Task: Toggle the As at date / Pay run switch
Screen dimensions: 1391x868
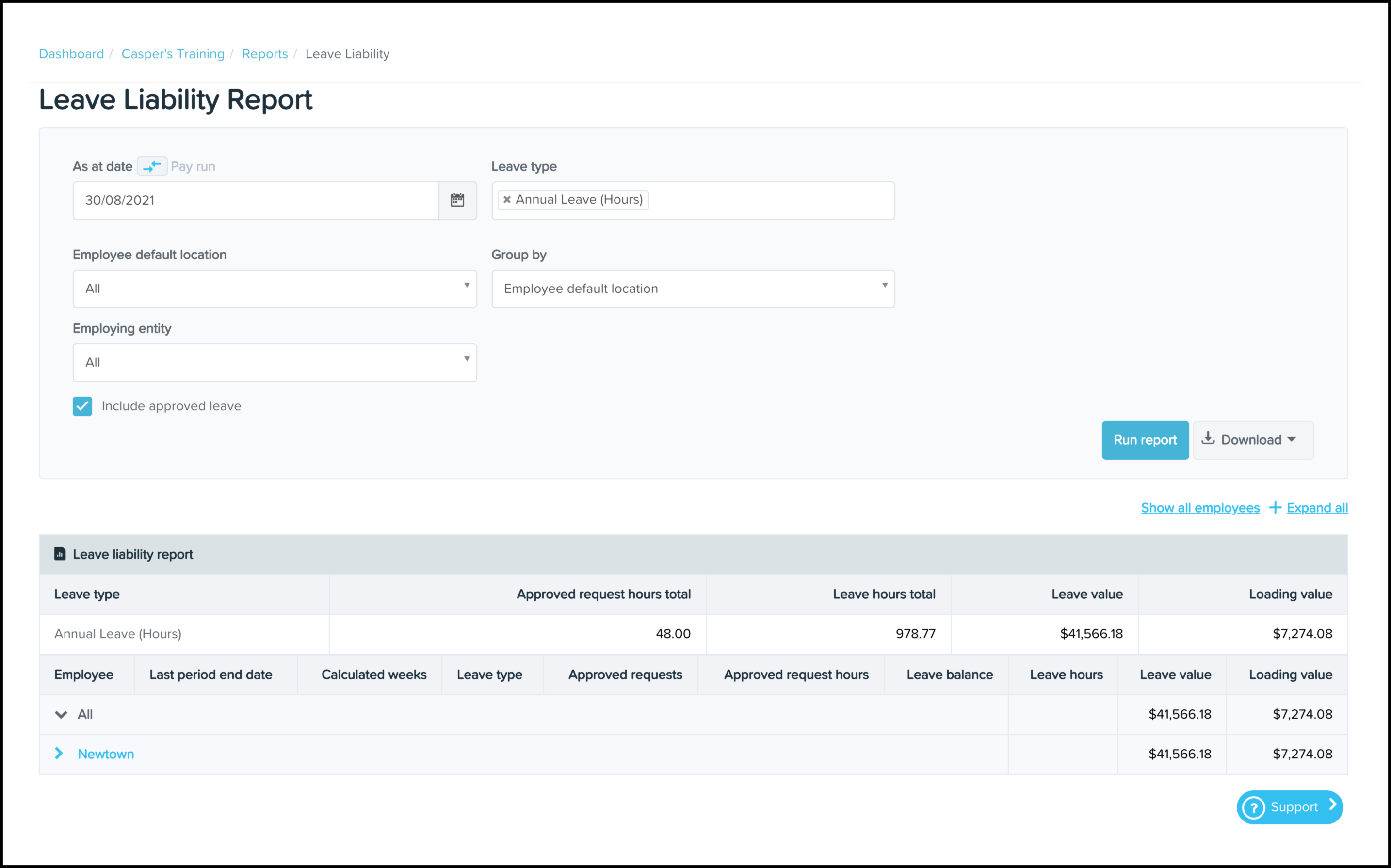Action: coord(152,166)
